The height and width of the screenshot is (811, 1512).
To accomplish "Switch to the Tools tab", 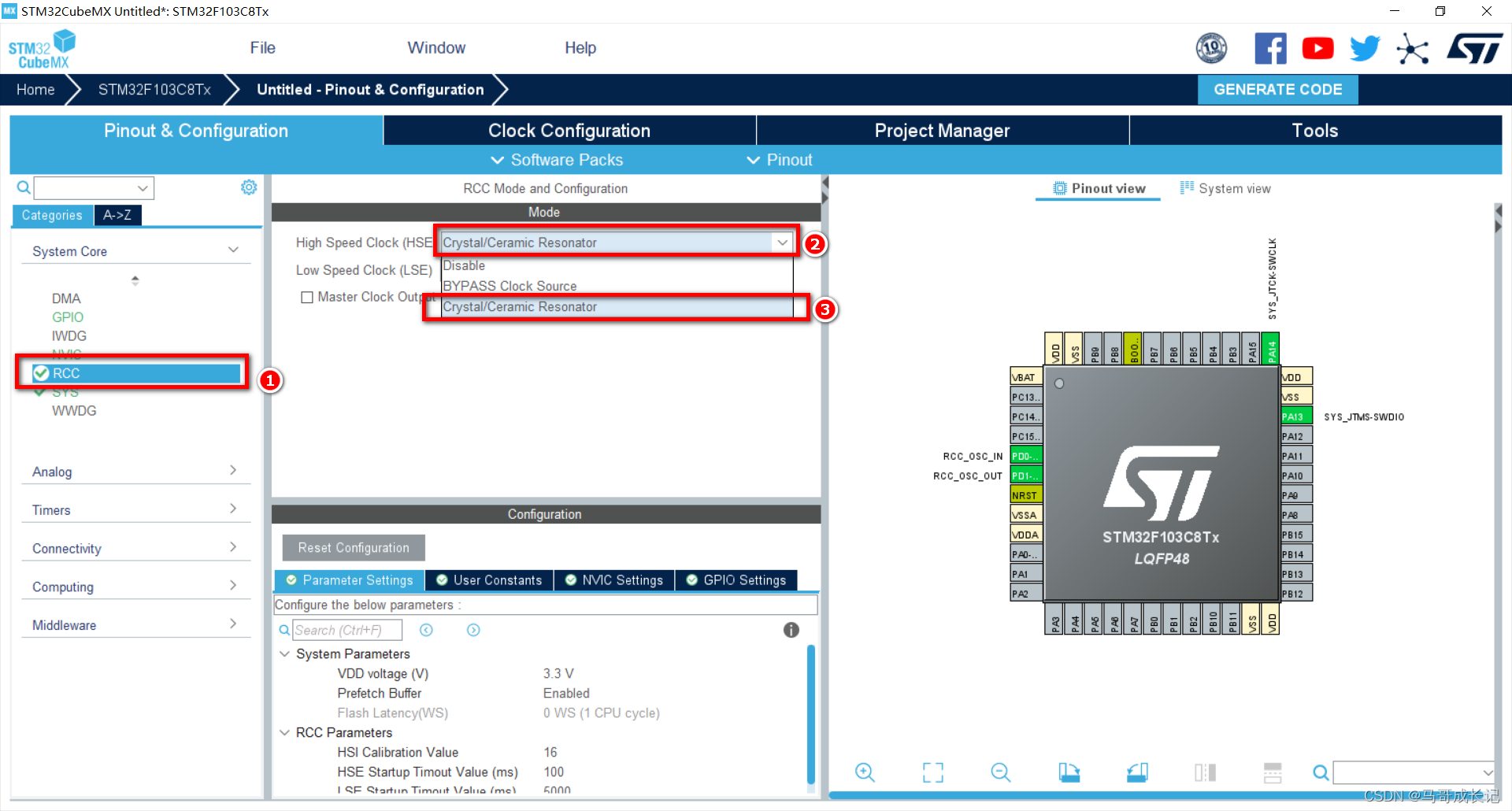I will 1315,131.
